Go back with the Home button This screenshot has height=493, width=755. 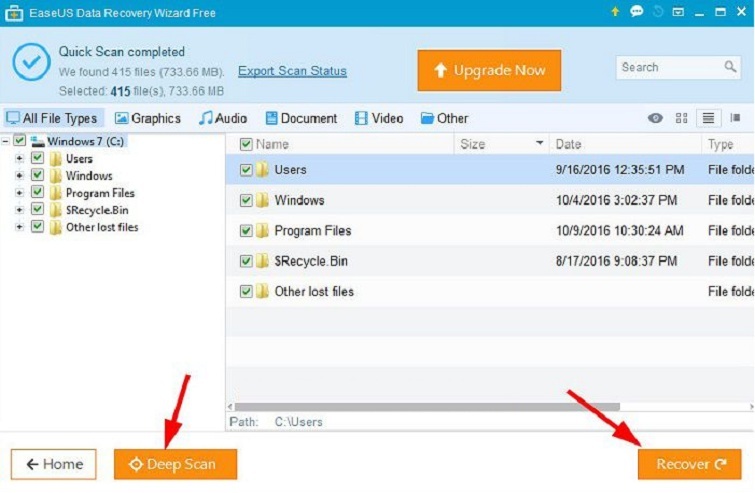(x=53, y=464)
